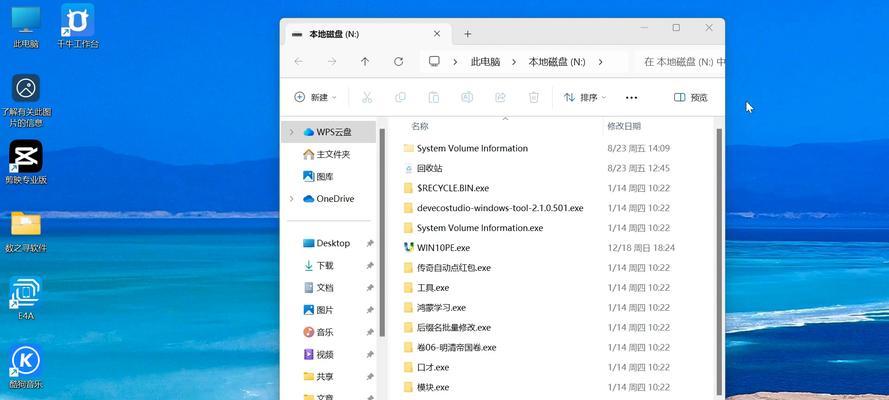
Task: Toggle the 预览 preview pane
Action: coord(690,97)
